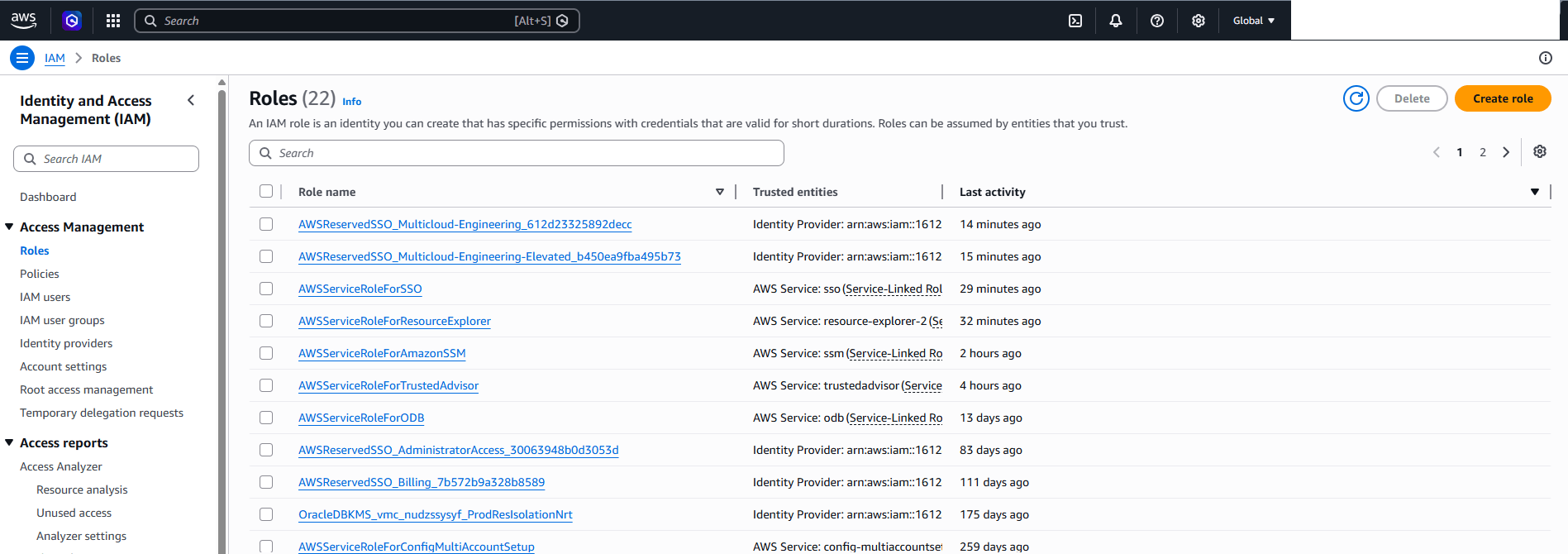Screen dimensions: 1568x554
Task: Open the help question mark icon
Action: [x=1157, y=21]
